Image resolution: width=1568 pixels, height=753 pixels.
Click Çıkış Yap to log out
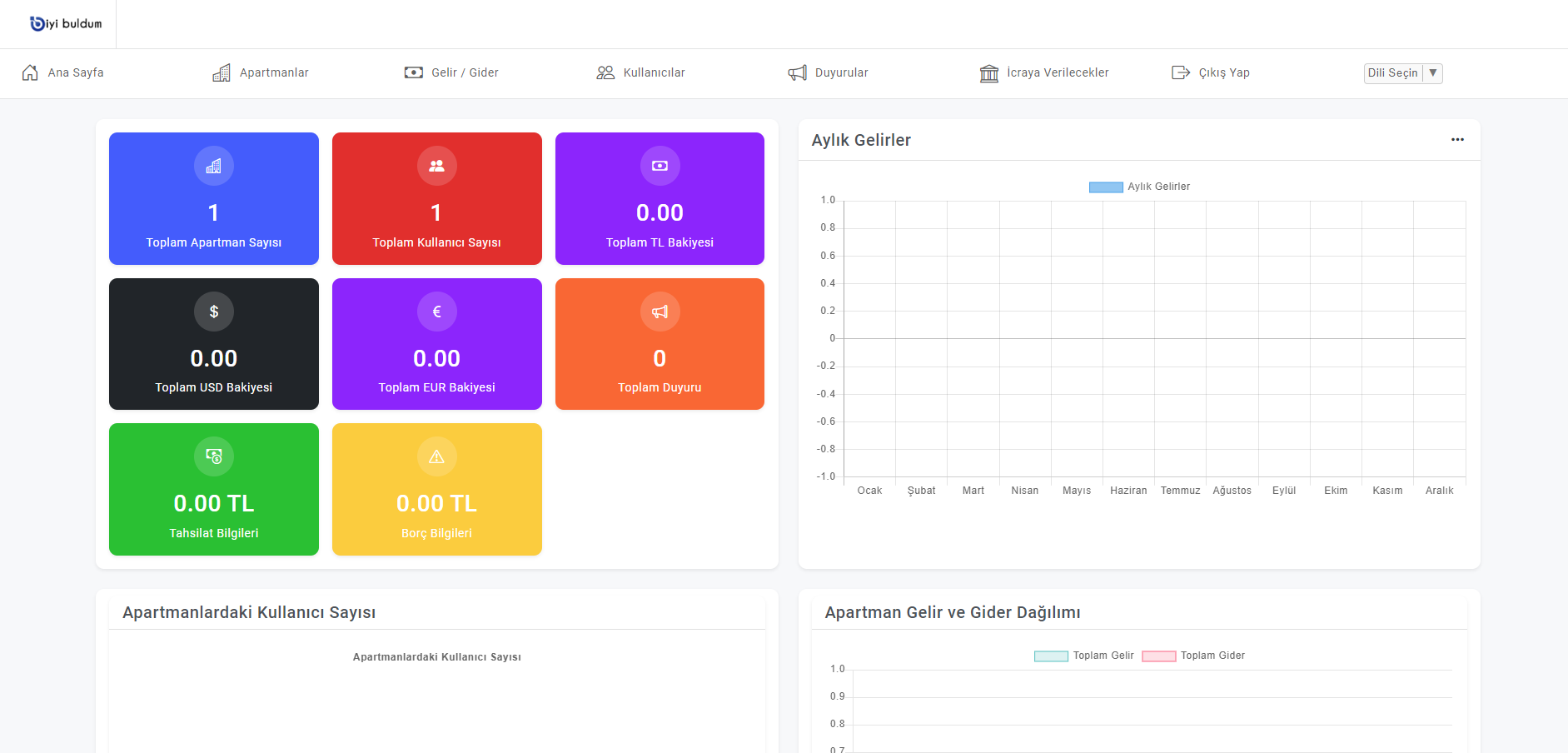(x=1210, y=72)
